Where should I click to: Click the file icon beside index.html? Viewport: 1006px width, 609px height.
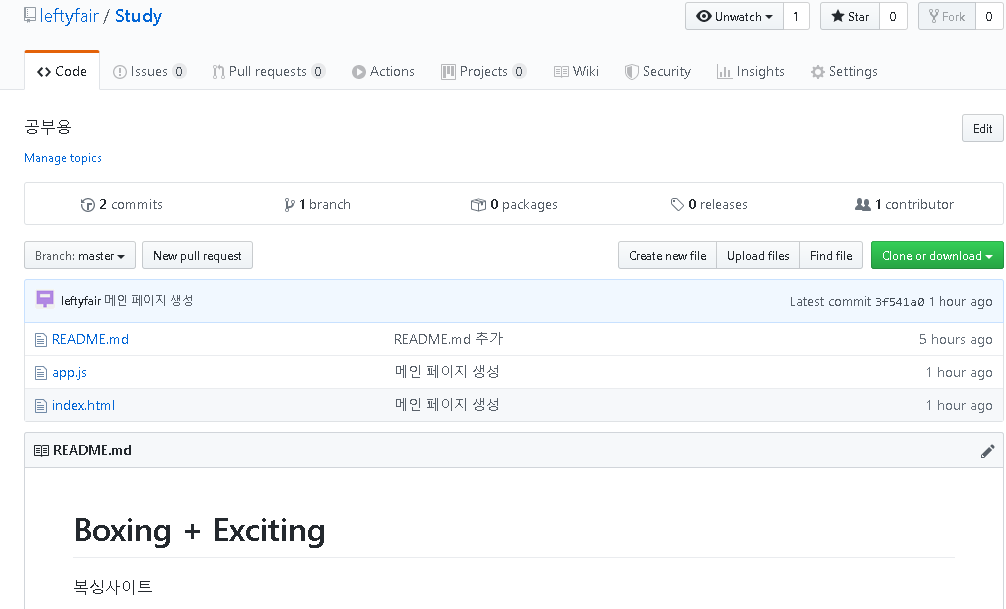40,406
